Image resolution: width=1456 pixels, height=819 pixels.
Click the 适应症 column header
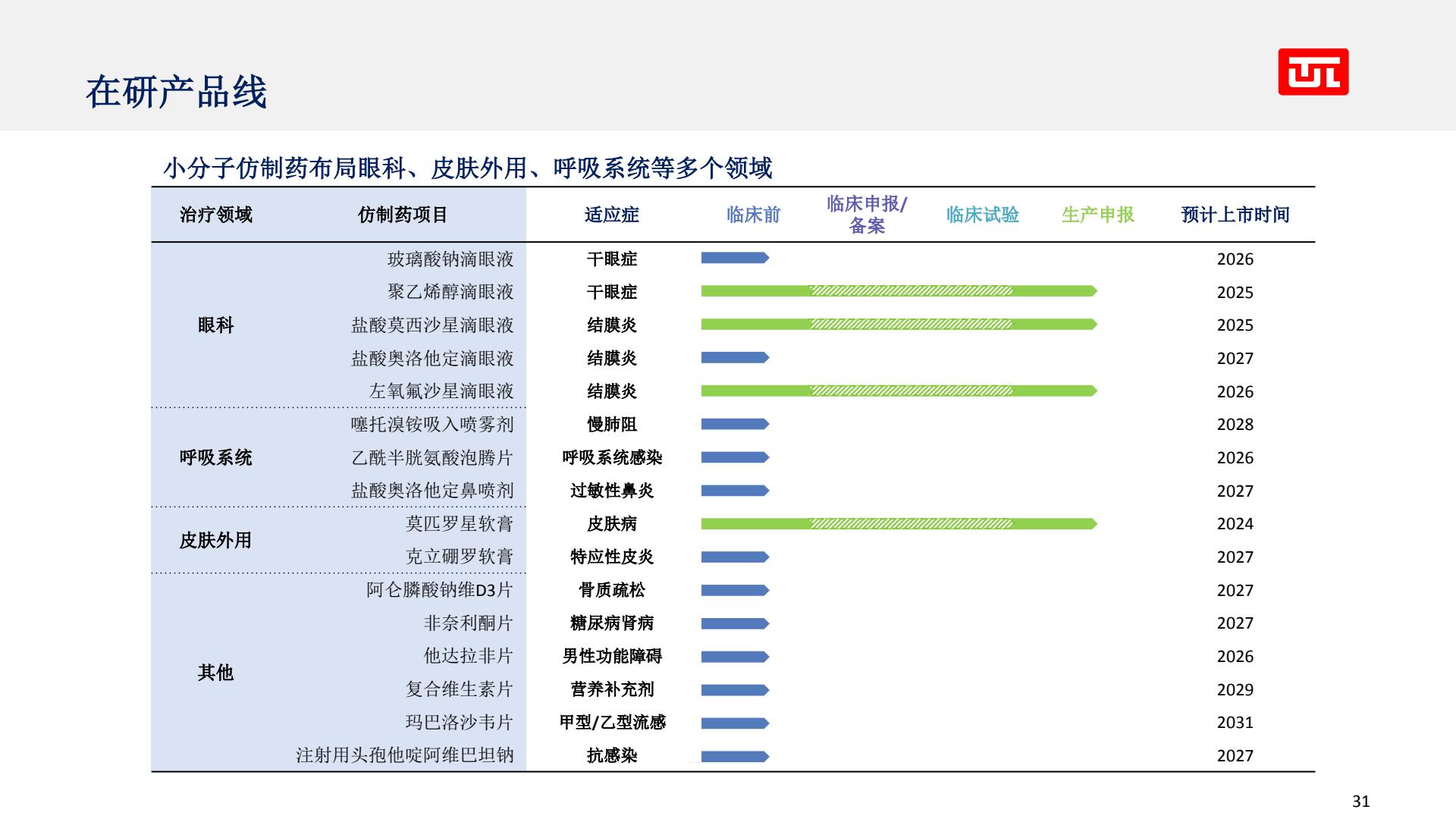pos(612,215)
